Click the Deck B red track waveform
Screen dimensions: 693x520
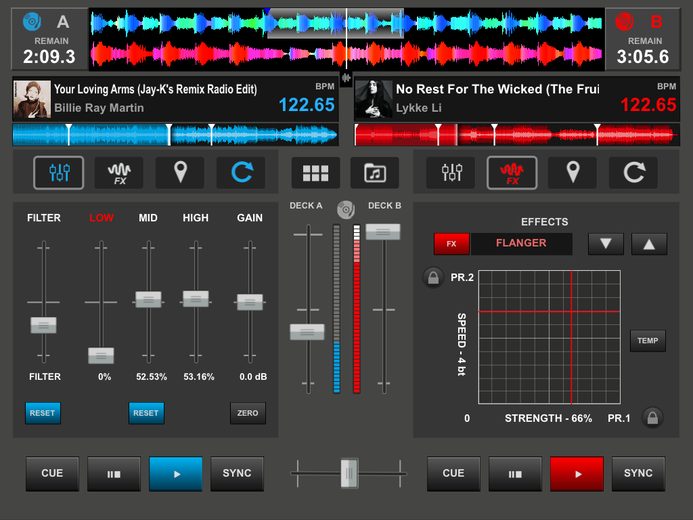click(517, 135)
